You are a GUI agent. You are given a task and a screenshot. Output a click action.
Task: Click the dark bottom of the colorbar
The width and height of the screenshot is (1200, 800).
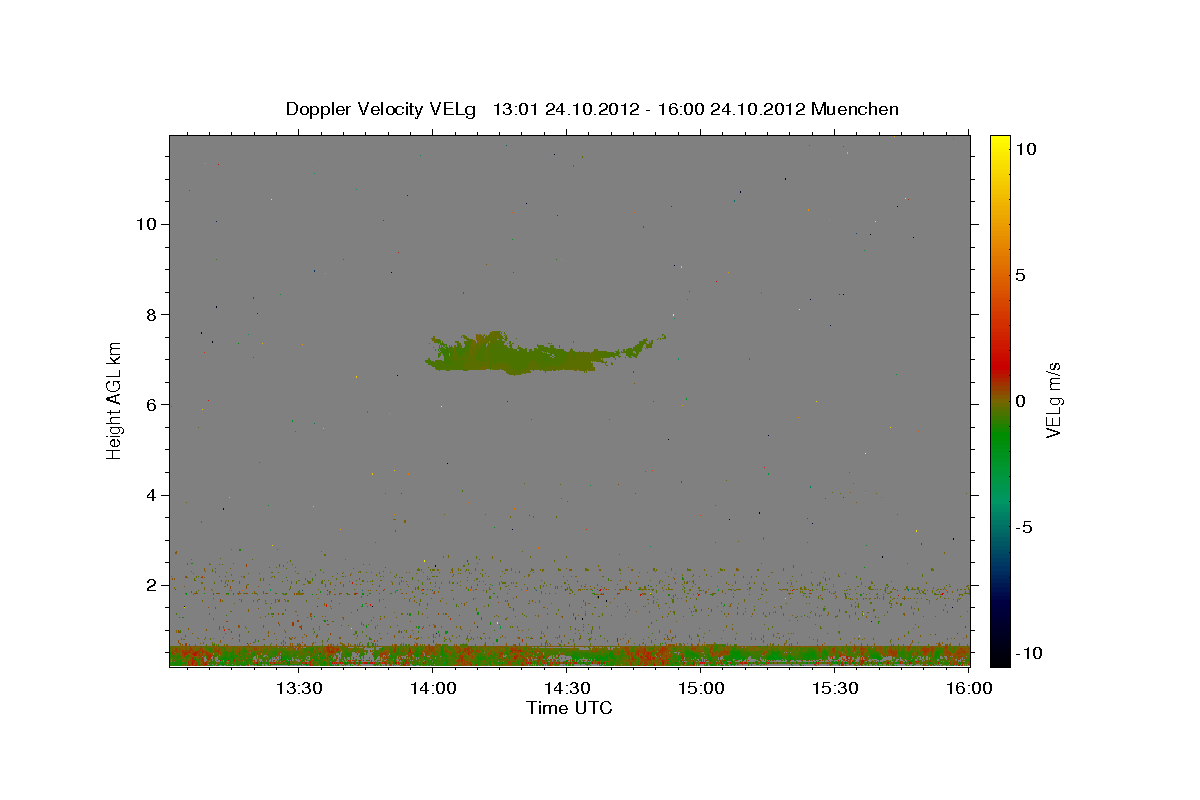[999, 645]
